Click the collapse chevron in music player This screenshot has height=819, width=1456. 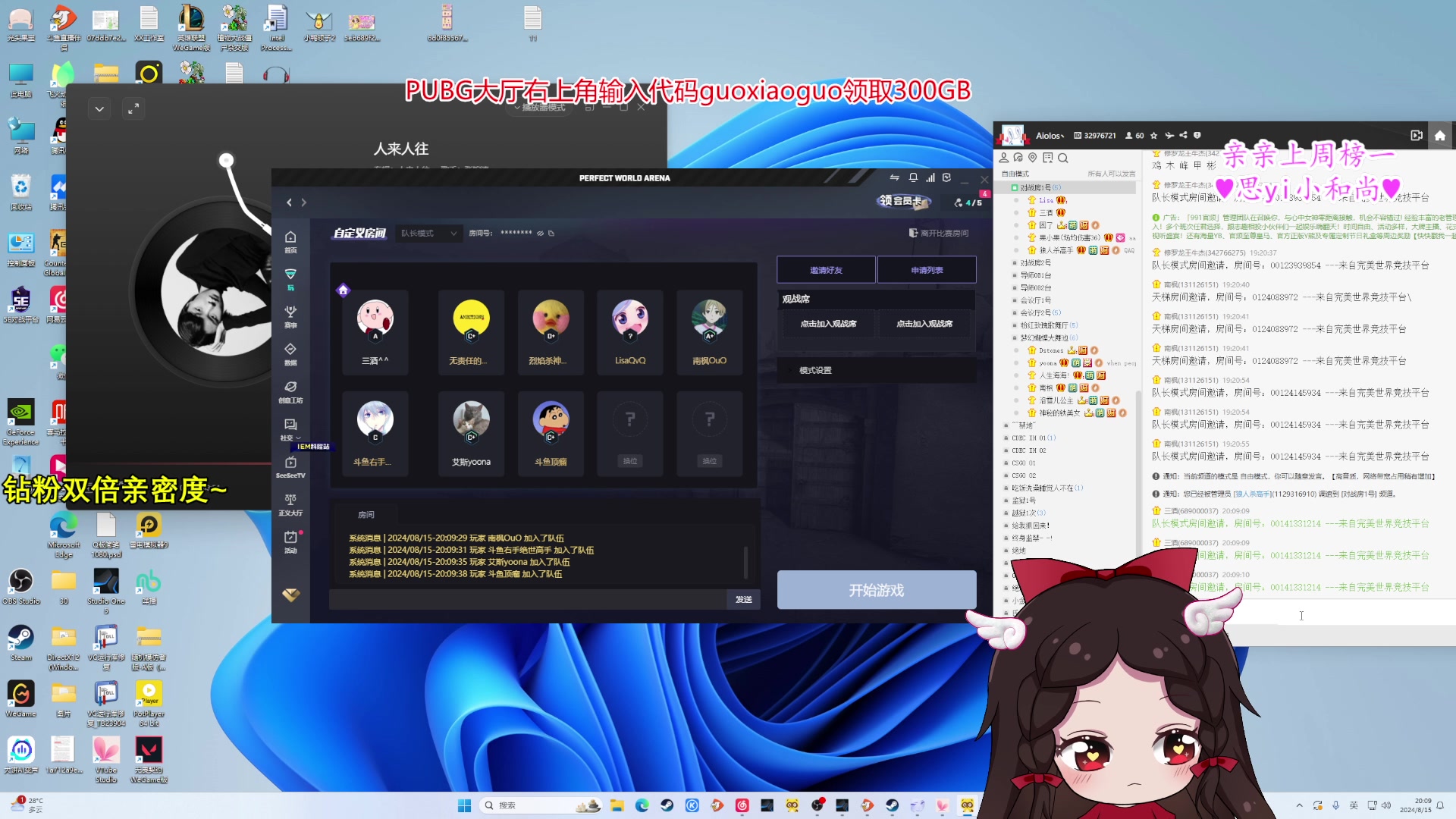pos(99,109)
